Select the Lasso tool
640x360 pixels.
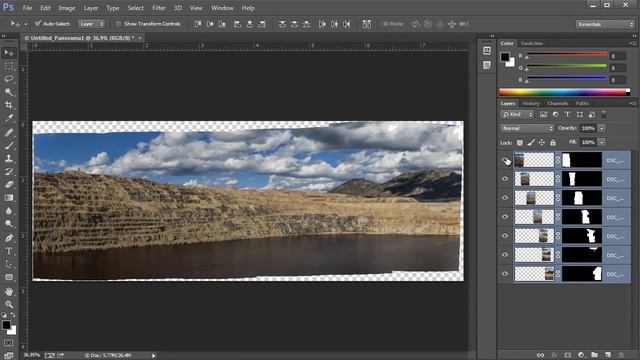9,79
